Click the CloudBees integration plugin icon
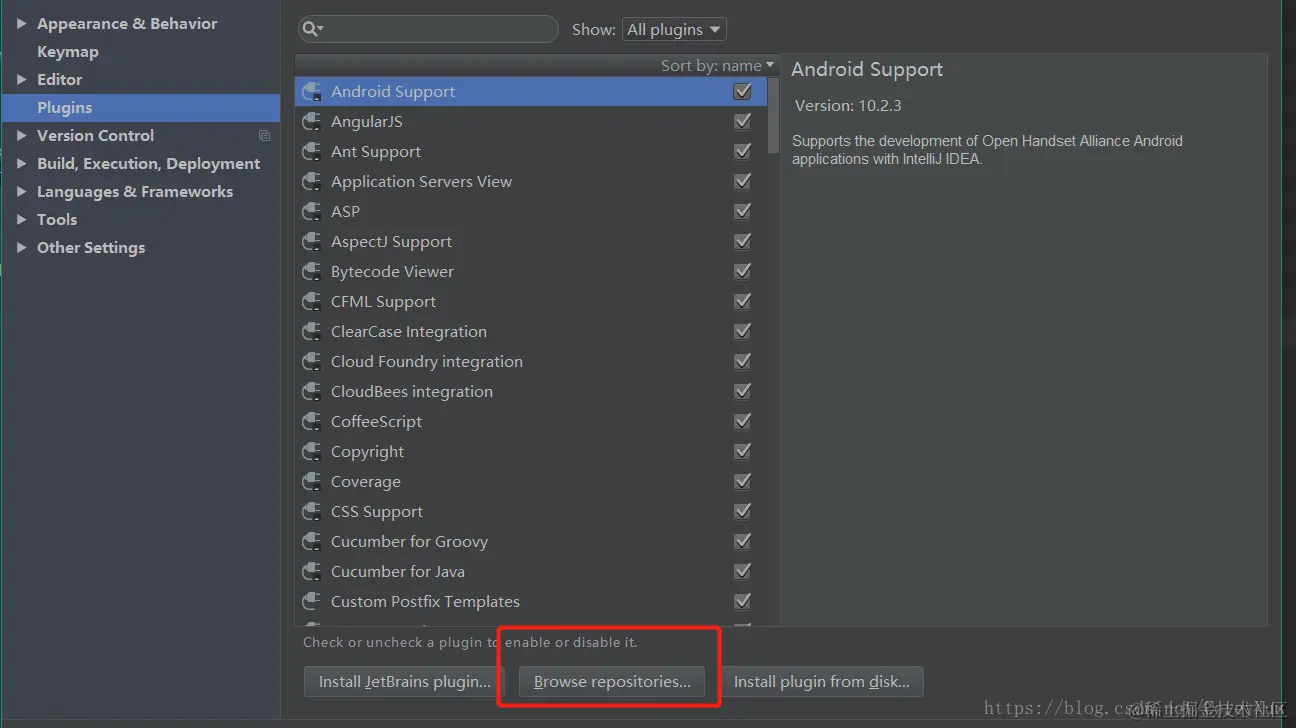 point(312,392)
